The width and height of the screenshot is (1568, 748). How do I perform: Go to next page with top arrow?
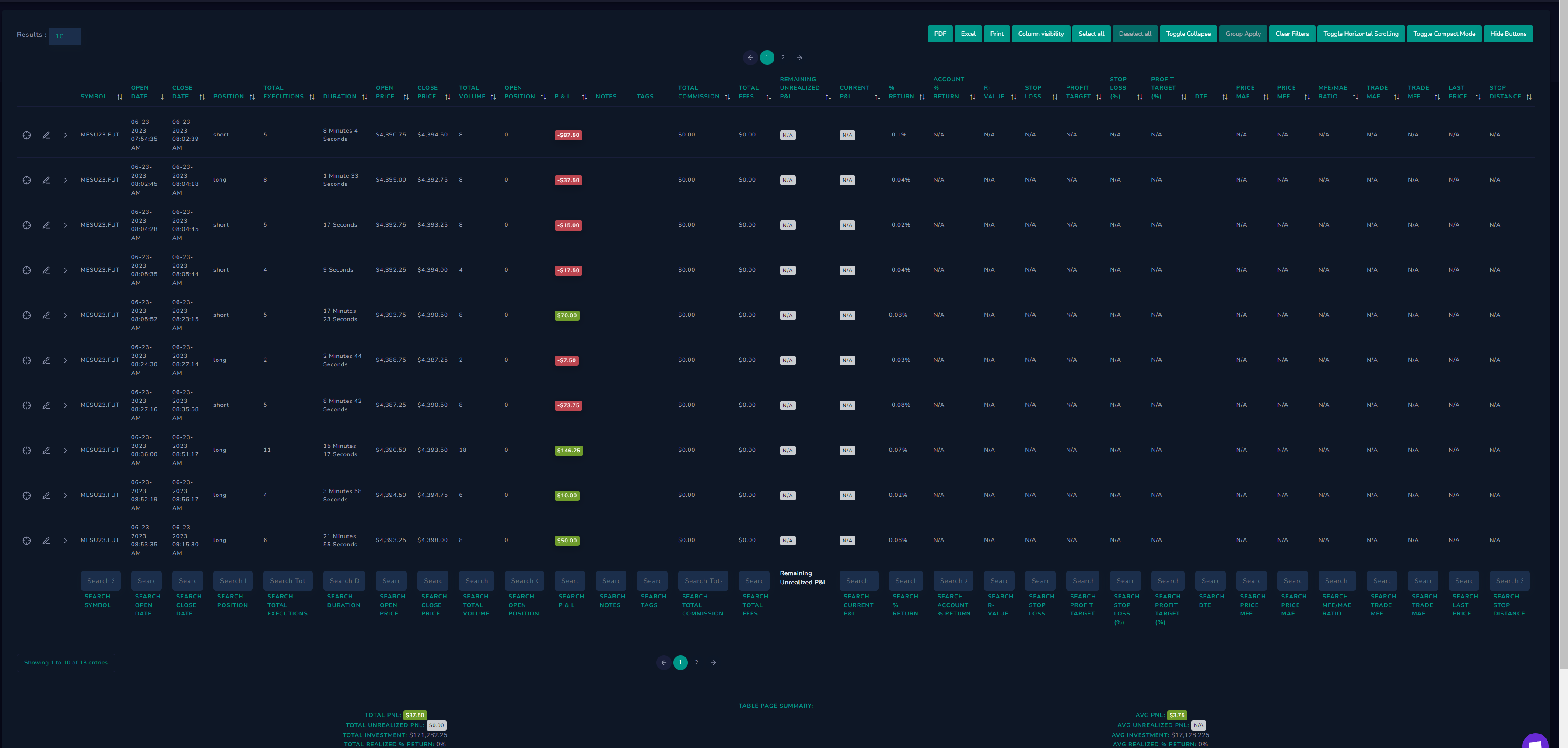pyautogui.click(x=799, y=58)
